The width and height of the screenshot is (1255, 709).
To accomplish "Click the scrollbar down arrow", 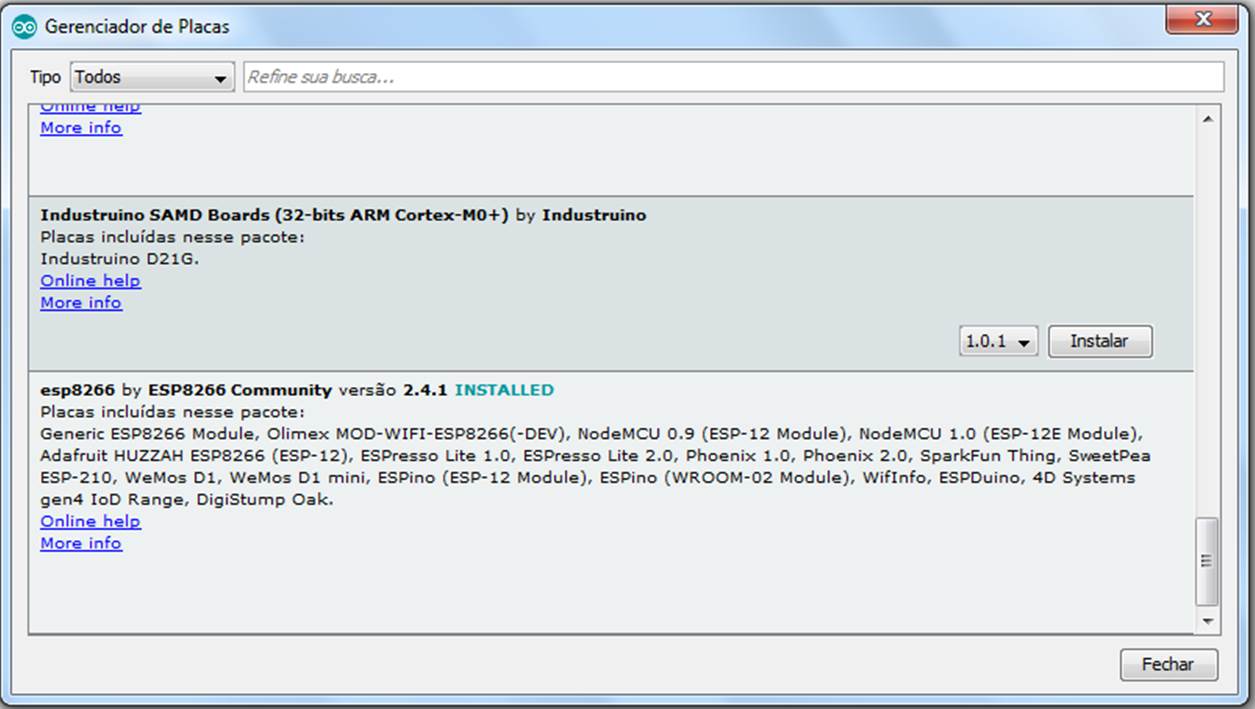I will (1207, 620).
